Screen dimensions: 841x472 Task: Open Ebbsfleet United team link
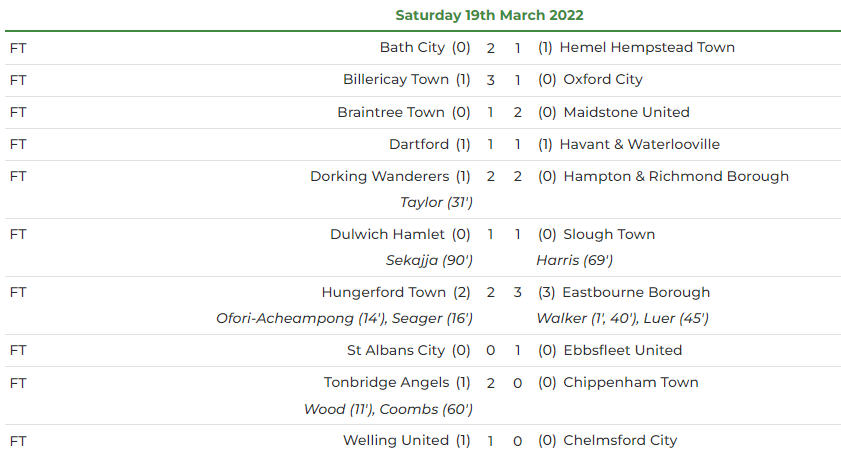point(623,350)
